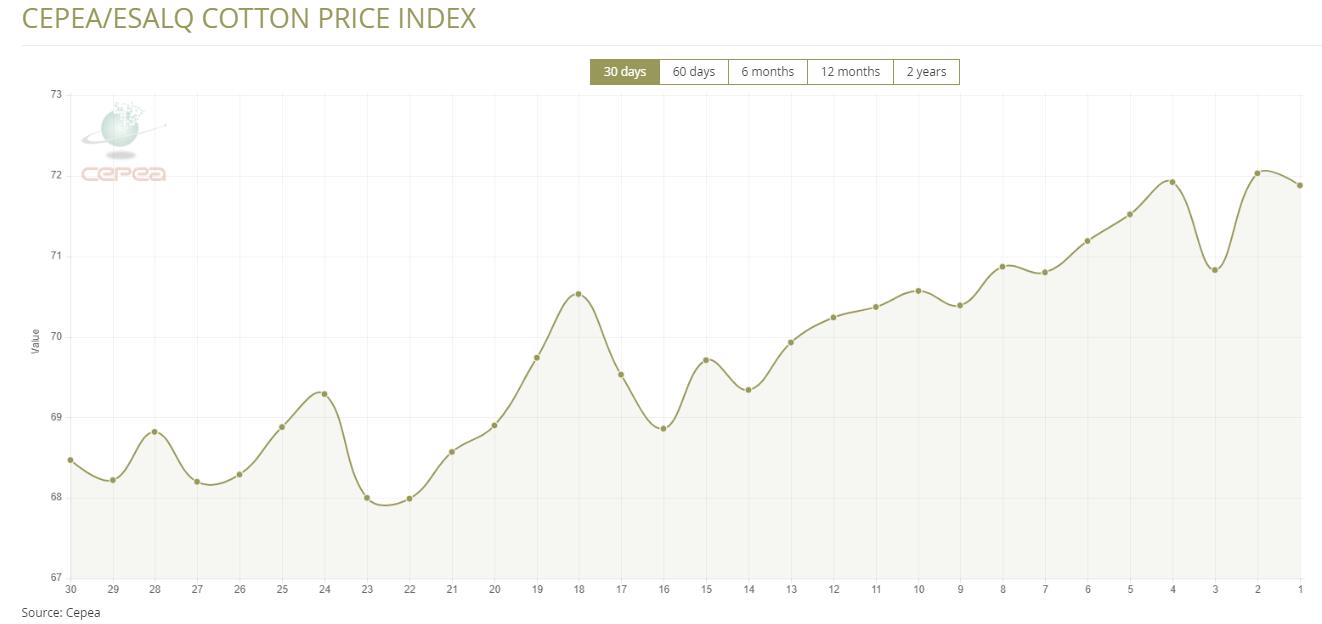Click the data point above day 4
Image resolution: width=1322 pixels, height=624 pixels.
point(1172,182)
